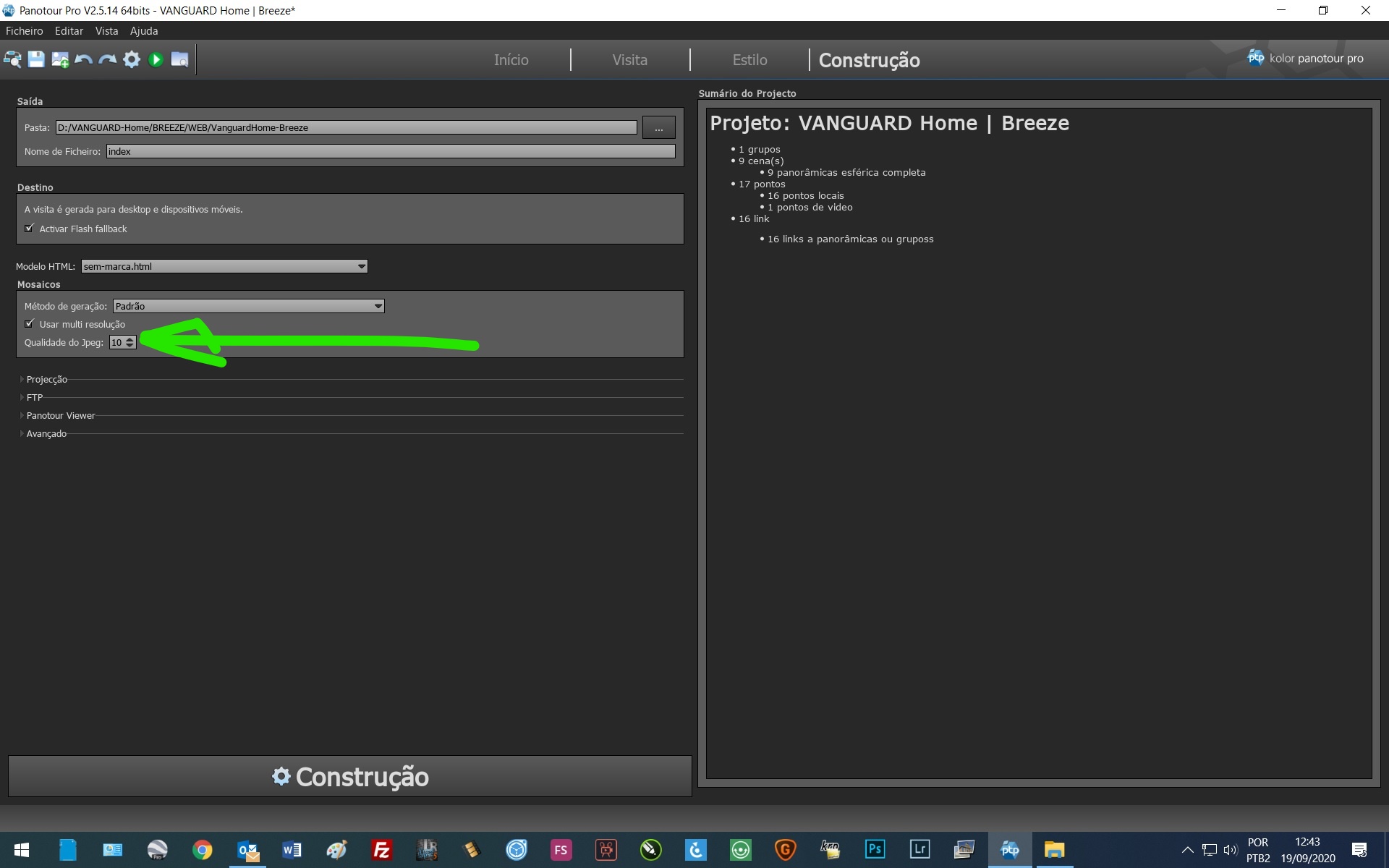This screenshot has width=1389, height=868.
Task: Open Windows Start menu
Action: tap(22, 850)
